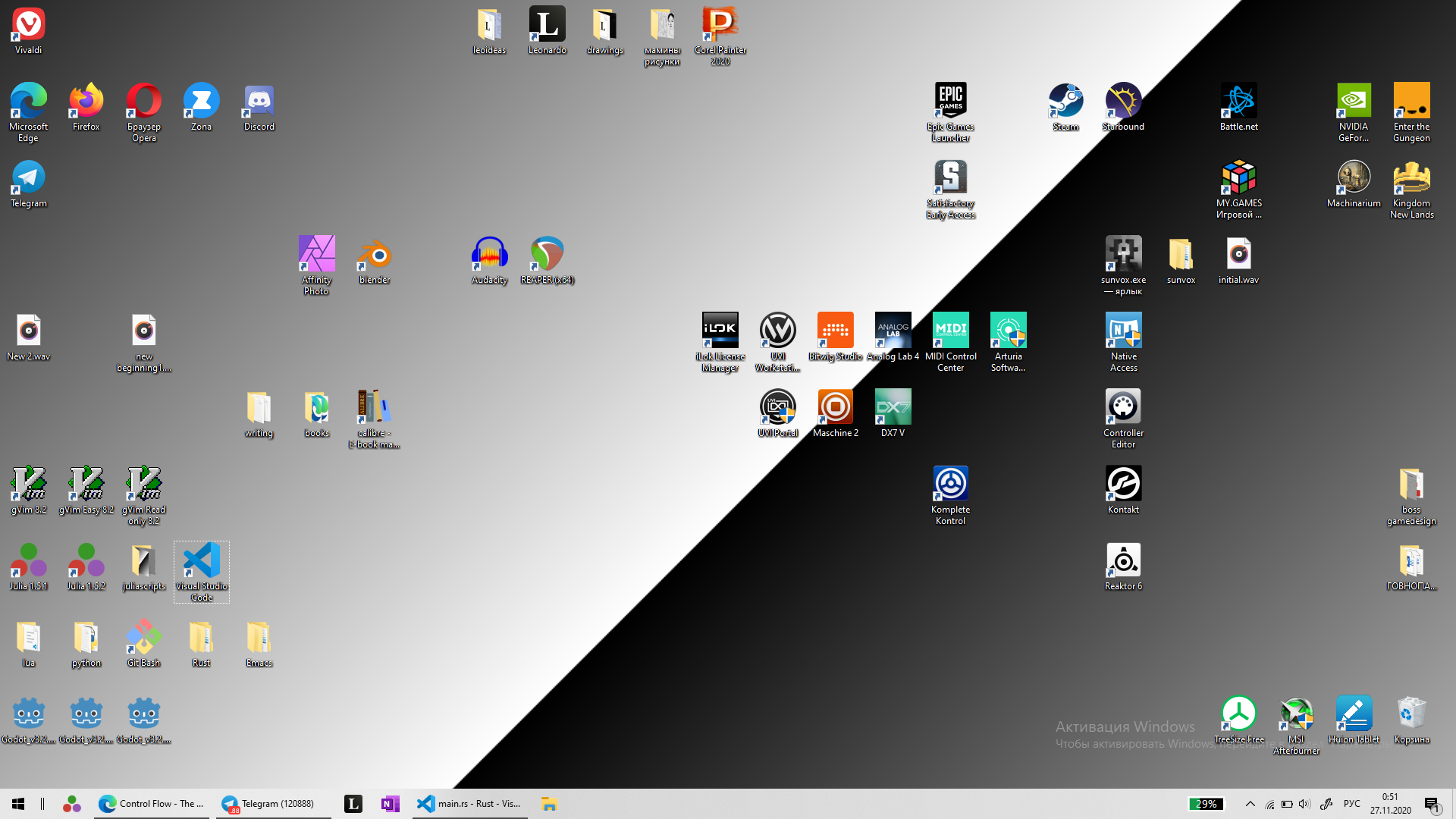This screenshot has height=819, width=1456.
Task: Select the MIDI Control Center icon
Action: [951, 342]
